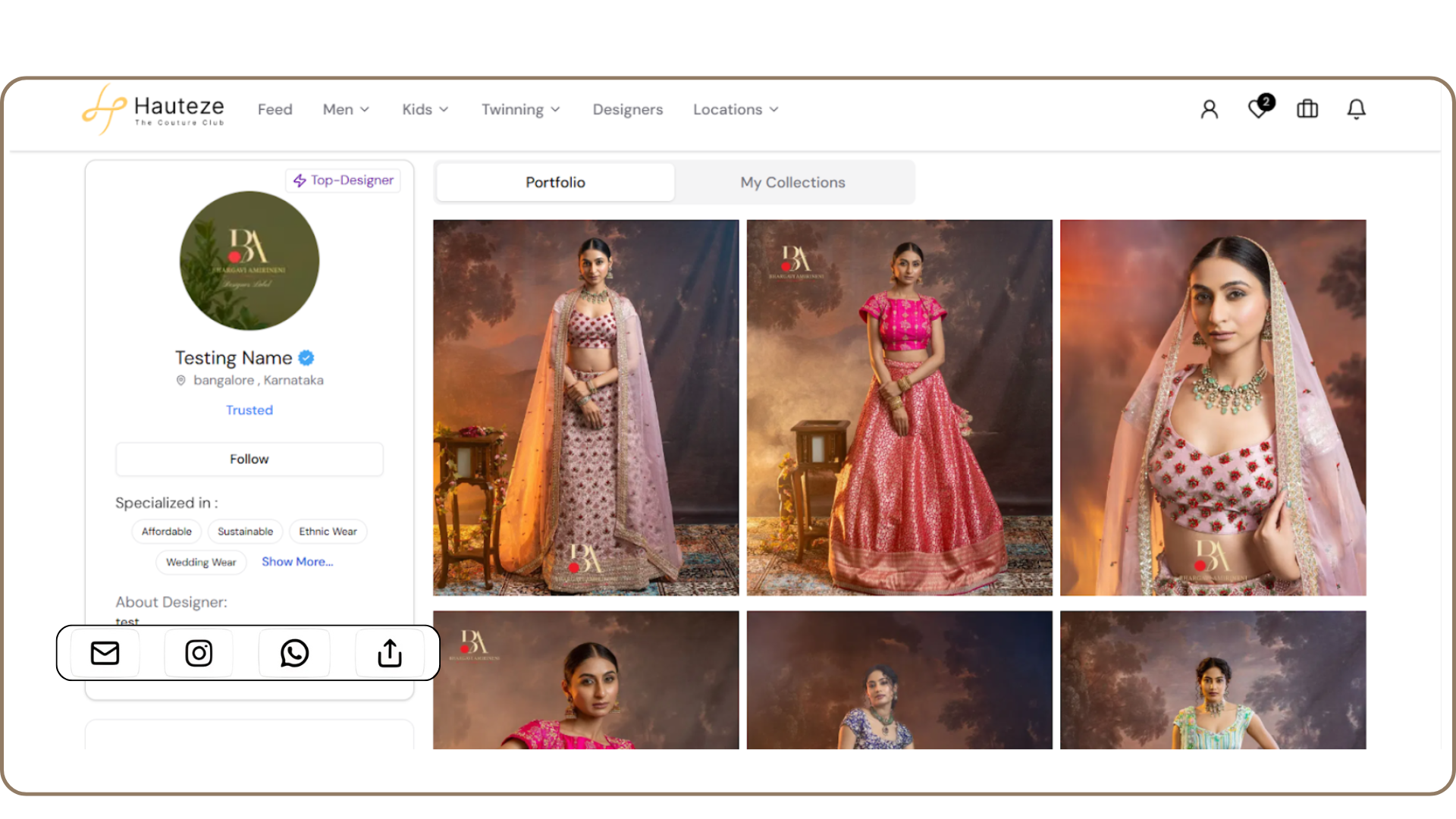Click the Show More... link
The height and width of the screenshot is (819, 1456).
297,561
